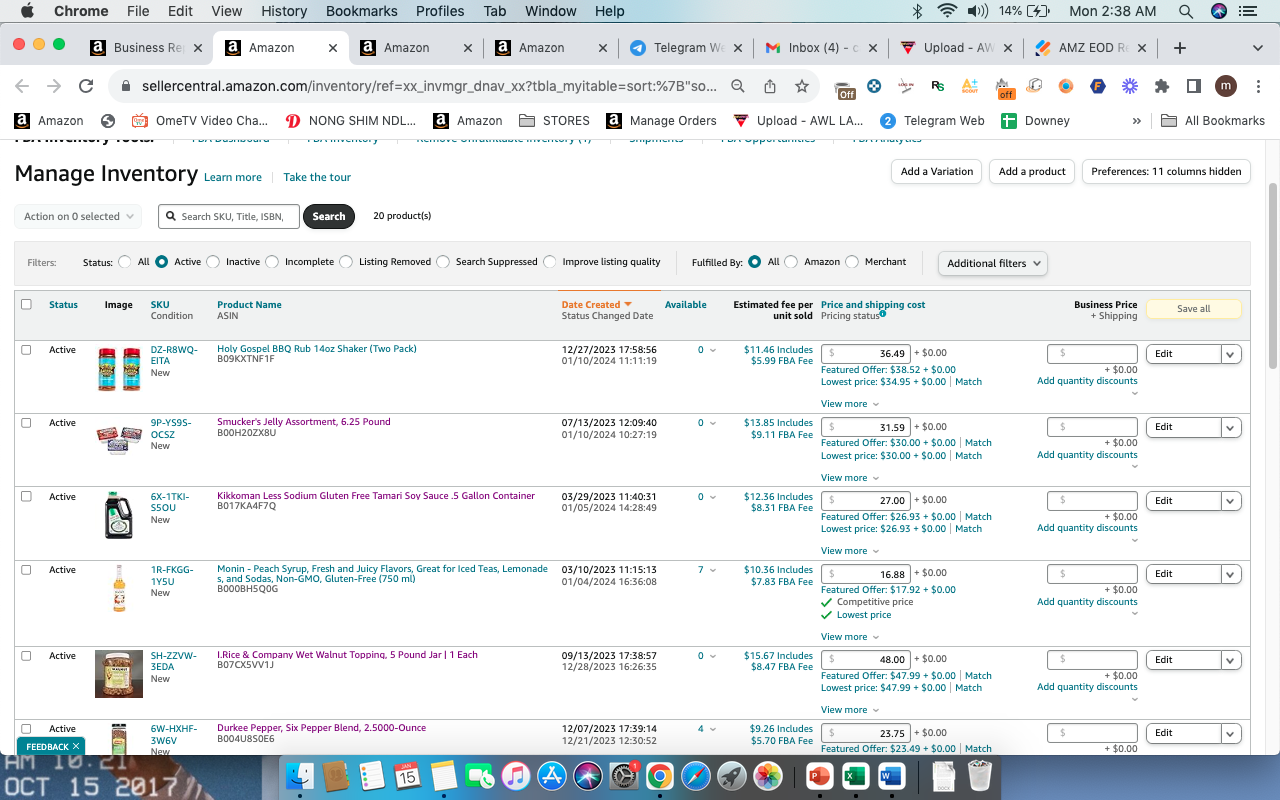Select the Smucker's Jelly Assortment row checkbox
This screenshot has height=800, width=1280.
point(26,423)
